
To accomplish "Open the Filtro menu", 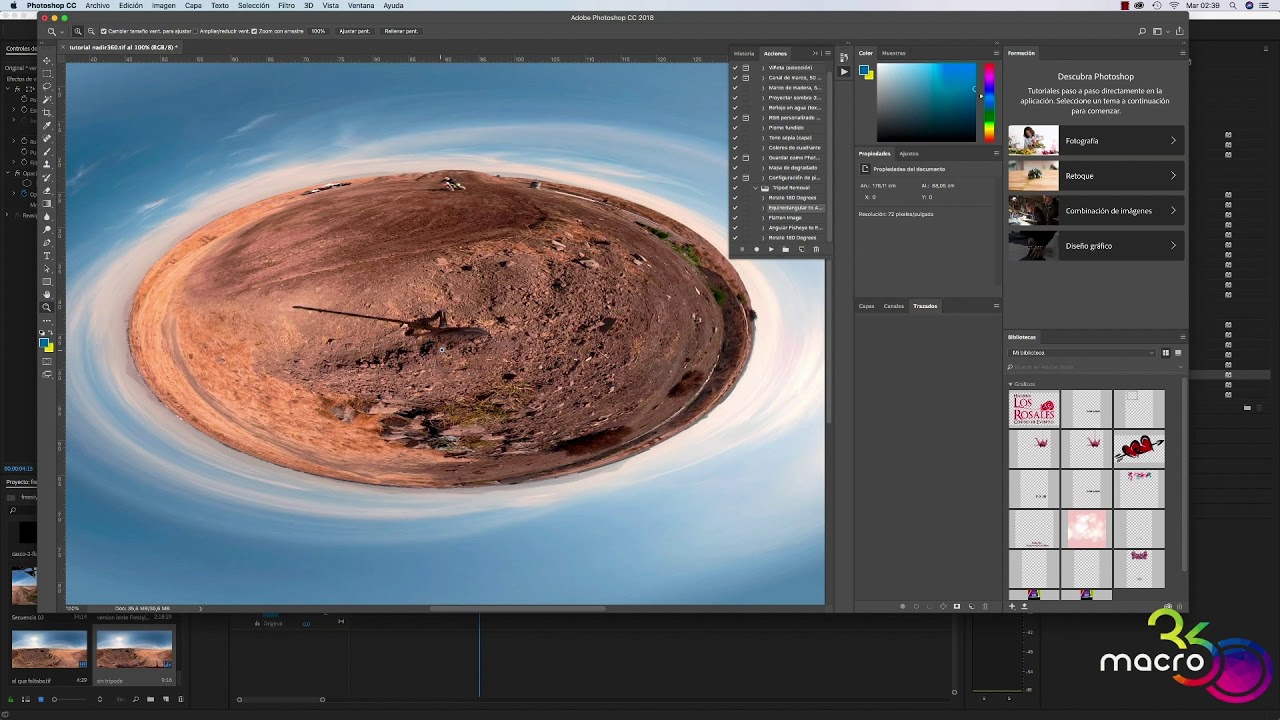I will (x=286, y=6).
